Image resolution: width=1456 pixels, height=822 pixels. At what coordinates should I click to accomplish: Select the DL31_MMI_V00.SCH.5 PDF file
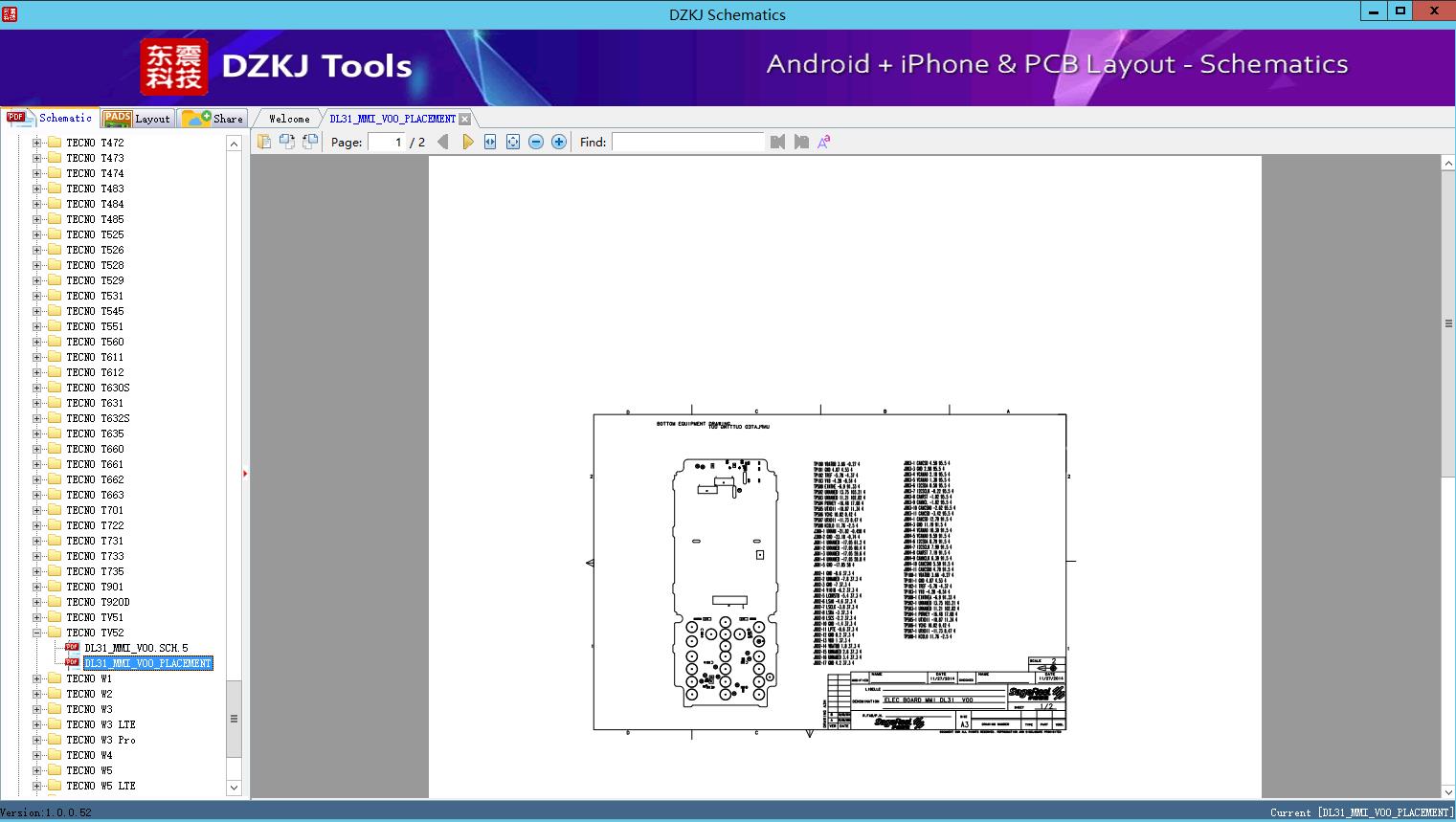tap(136, 648)
